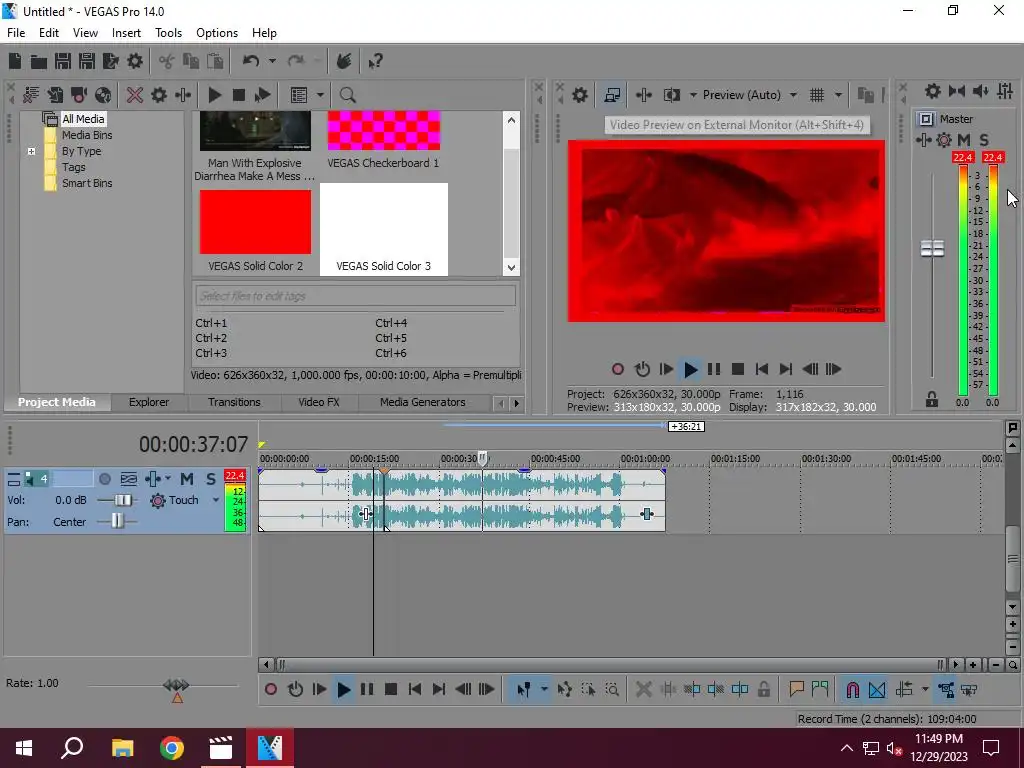Click track 4 Pan slider handle
The image size is (1024, 768).
(117, 521)
